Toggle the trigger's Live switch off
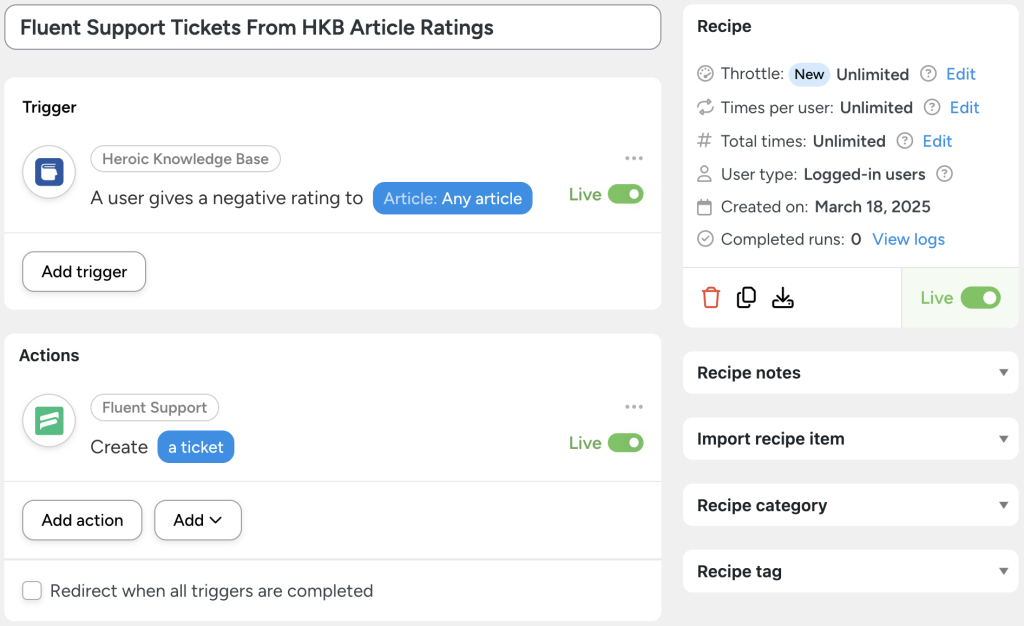 (629, 194)
